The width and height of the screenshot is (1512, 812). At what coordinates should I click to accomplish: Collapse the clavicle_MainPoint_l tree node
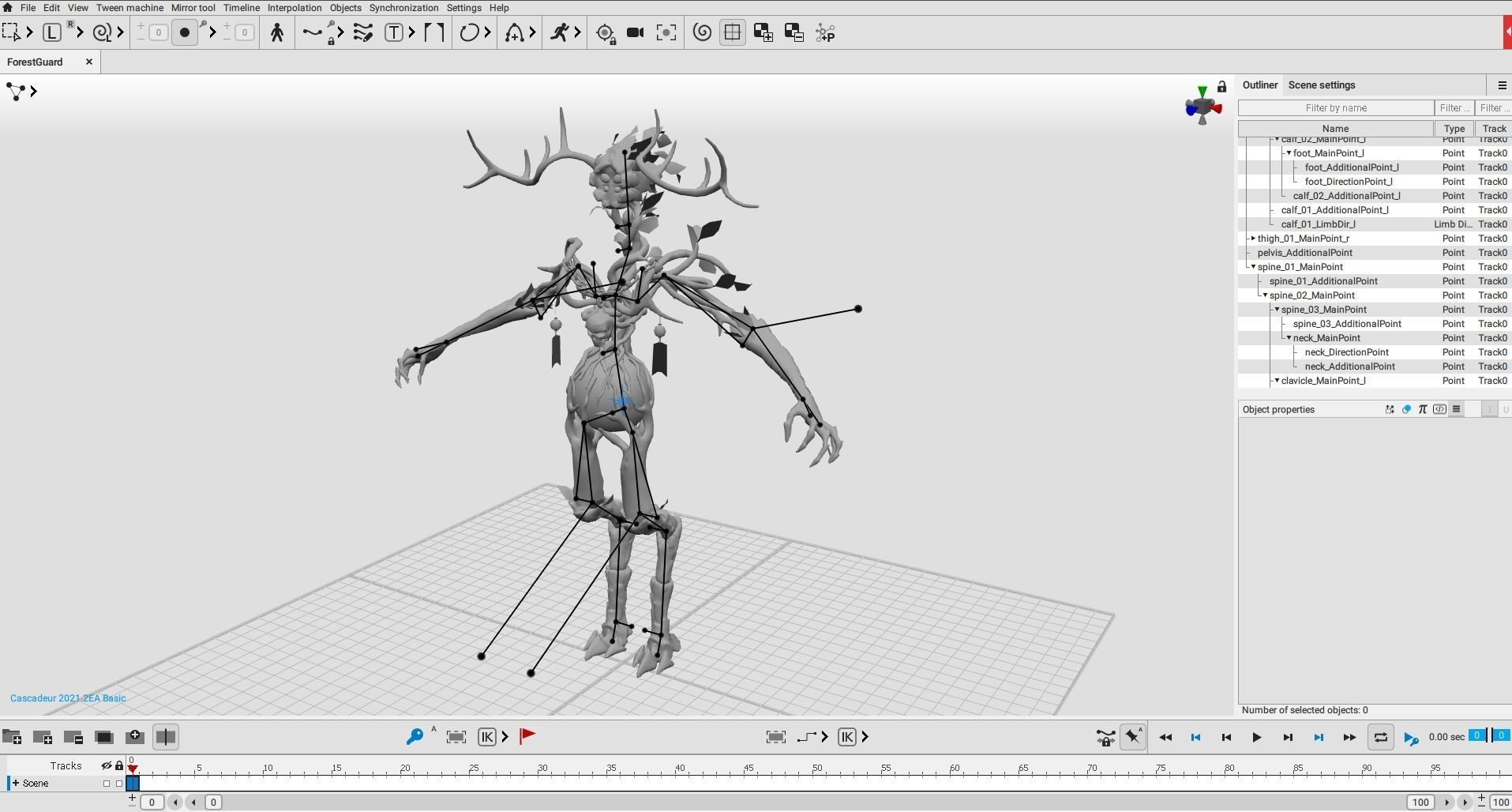click(x=1278, y=381)
